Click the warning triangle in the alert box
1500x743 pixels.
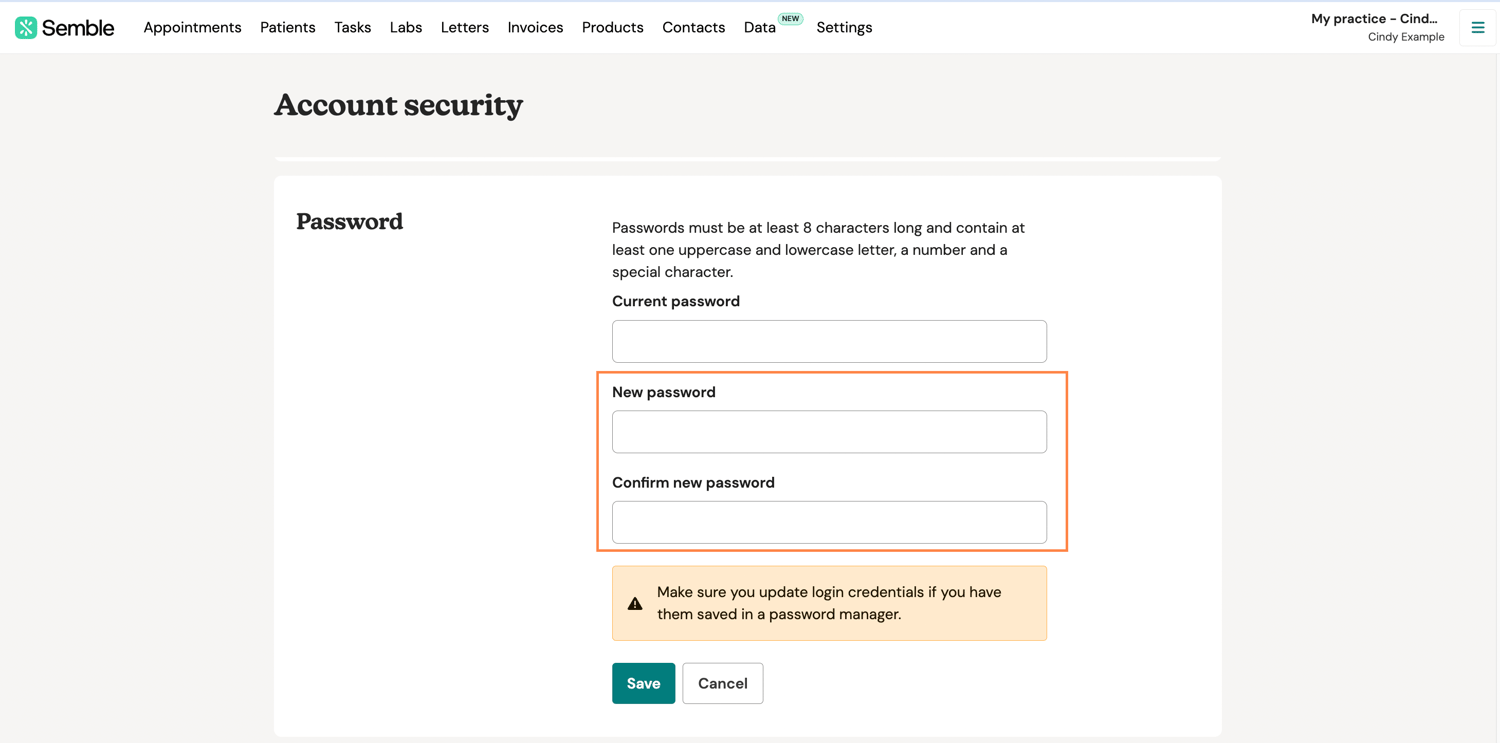635,602
